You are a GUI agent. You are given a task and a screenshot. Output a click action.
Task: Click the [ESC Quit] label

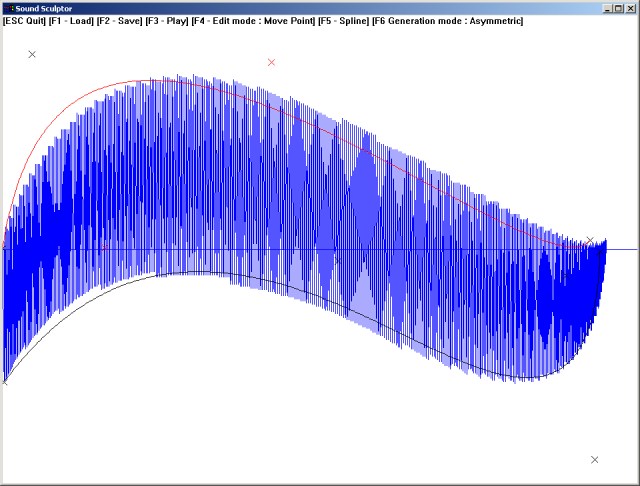24,21
